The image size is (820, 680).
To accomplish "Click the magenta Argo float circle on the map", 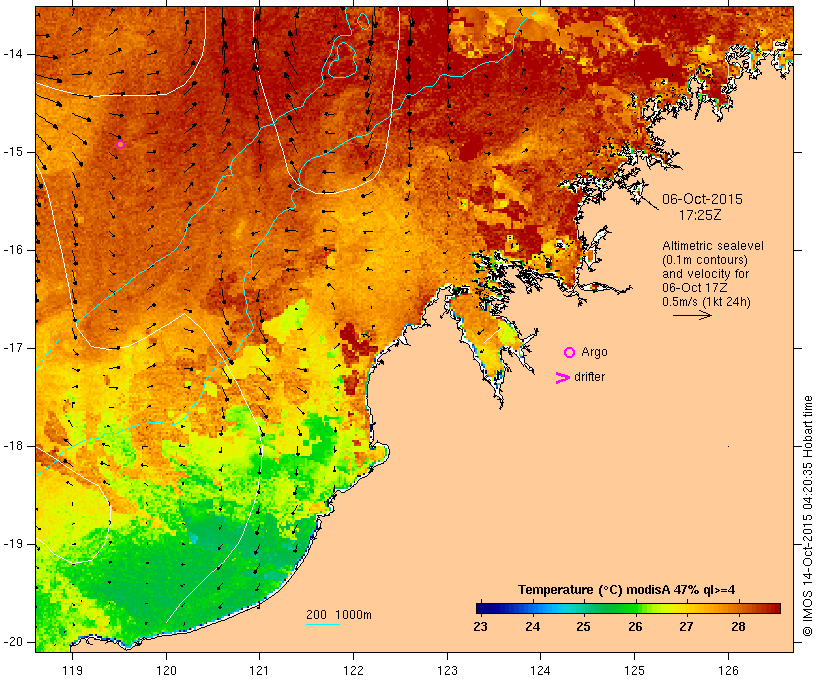I will tap(120, 144).
